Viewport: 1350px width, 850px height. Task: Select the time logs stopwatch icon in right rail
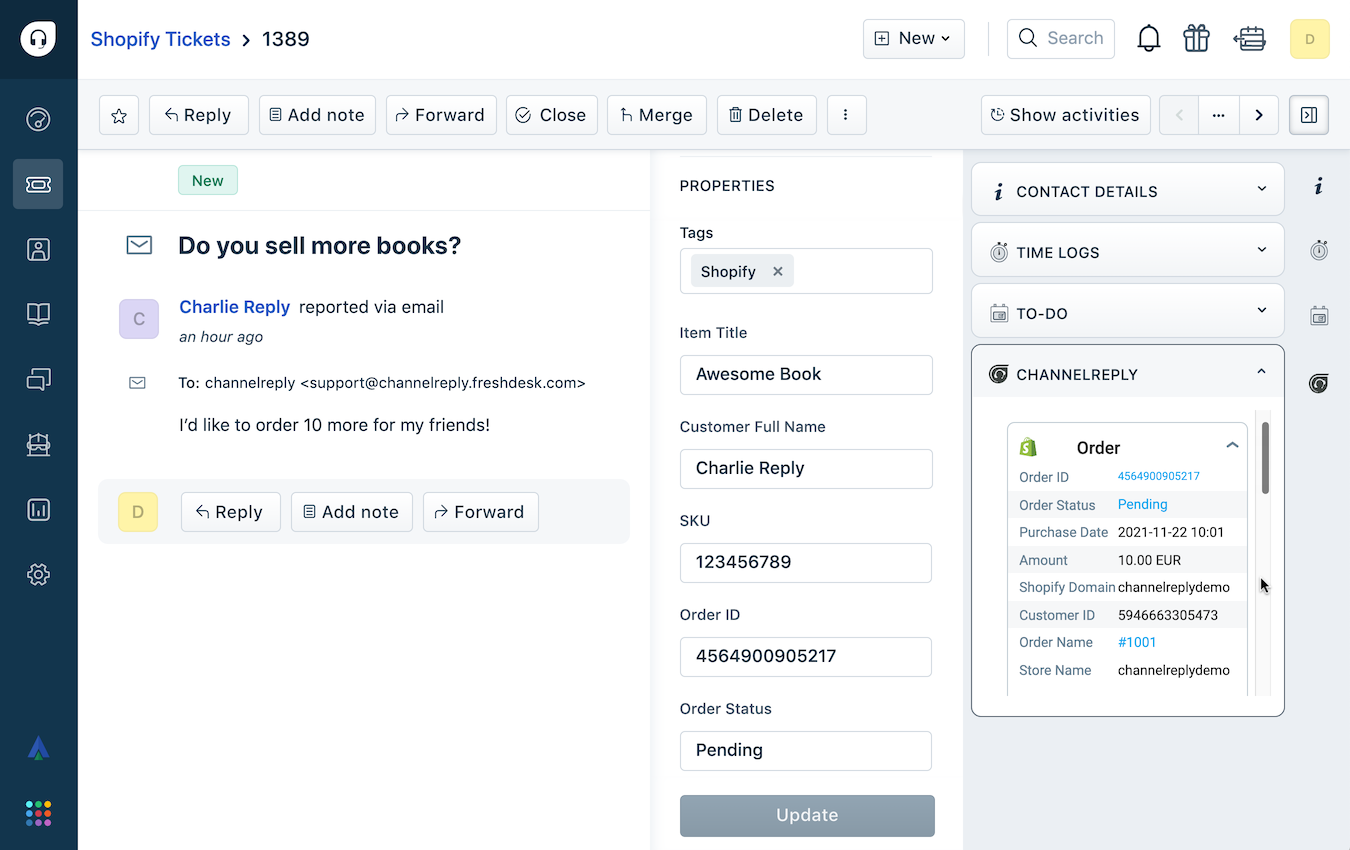point(1319,250)
